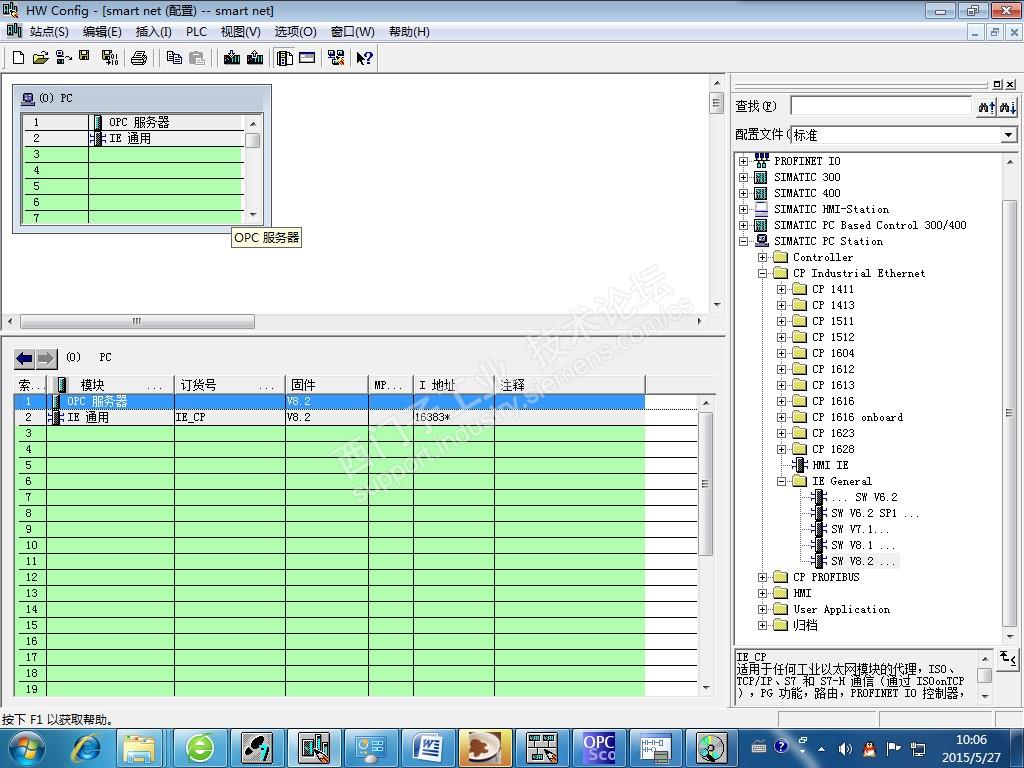Open Windows Explorer folder taskbar icon
The width and height of the screenshot is (1024, 768).
click(x=139, y=748)
